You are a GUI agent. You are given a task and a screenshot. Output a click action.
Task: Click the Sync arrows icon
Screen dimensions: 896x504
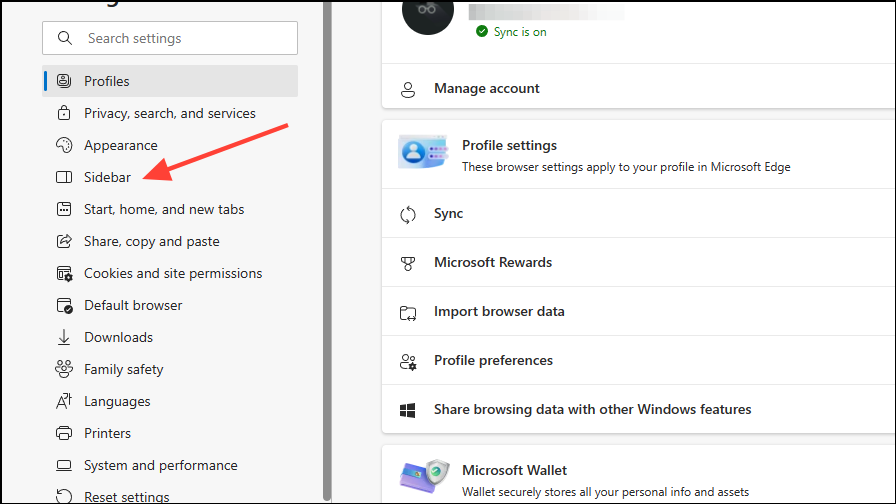pyautogui.click(x=408, y=214)
